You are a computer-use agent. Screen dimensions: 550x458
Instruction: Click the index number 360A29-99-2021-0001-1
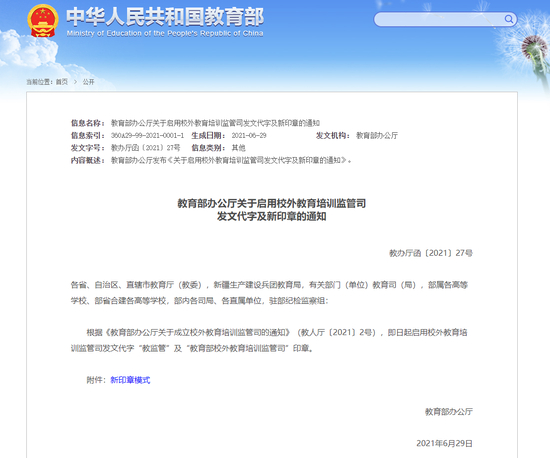147,135
